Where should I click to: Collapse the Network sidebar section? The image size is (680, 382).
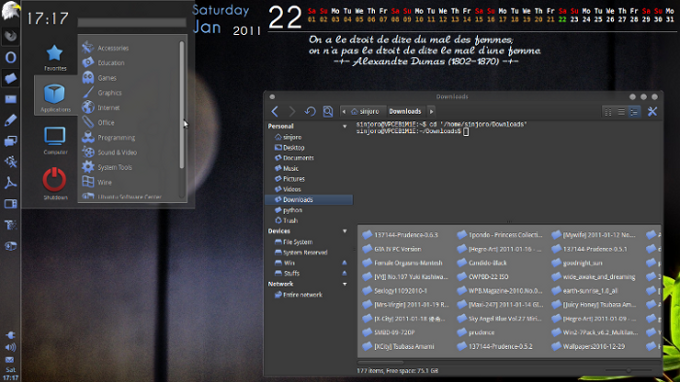(x=345, y=284)
